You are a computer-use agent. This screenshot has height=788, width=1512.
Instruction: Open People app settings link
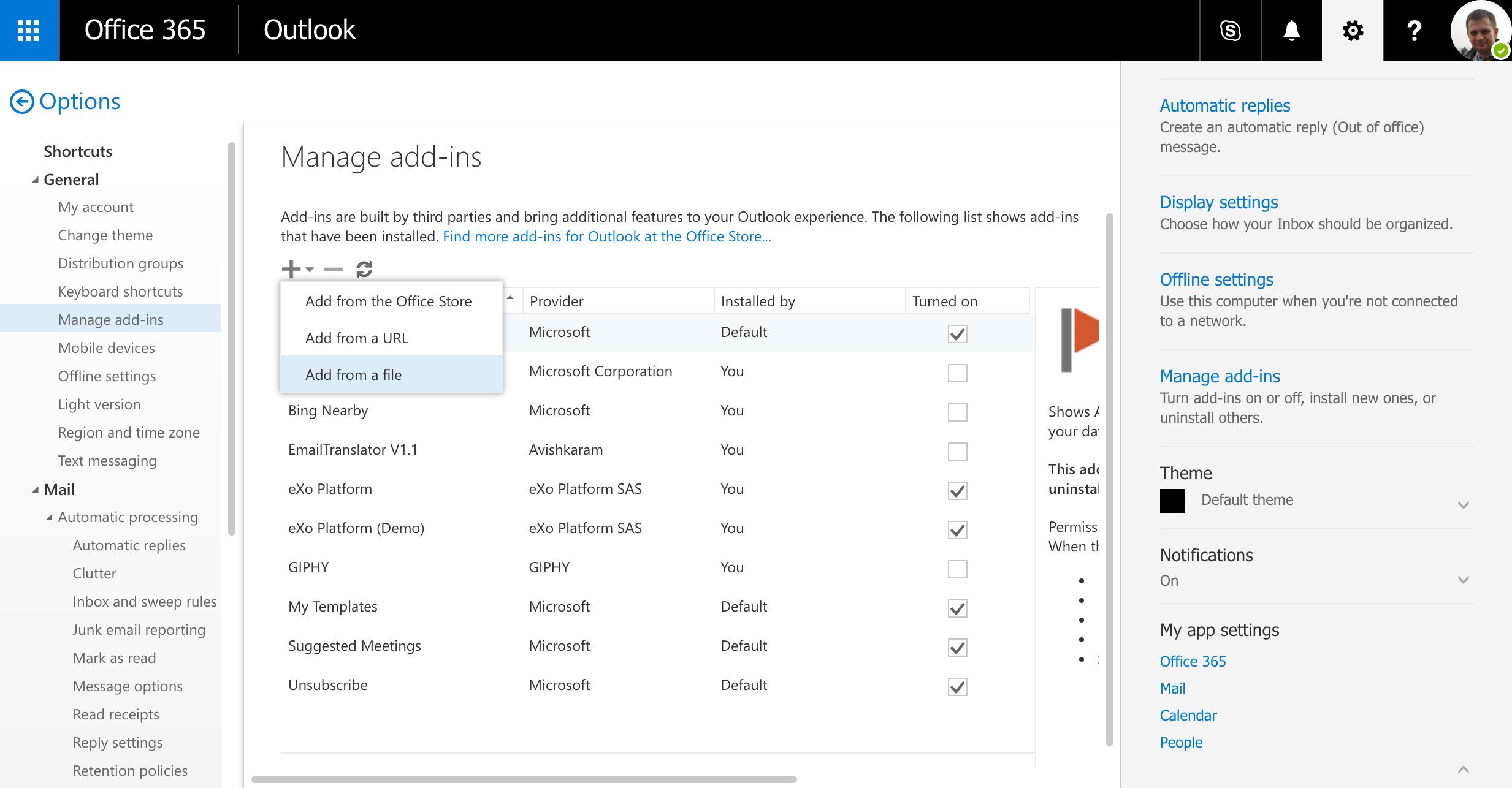[1181, 743]
